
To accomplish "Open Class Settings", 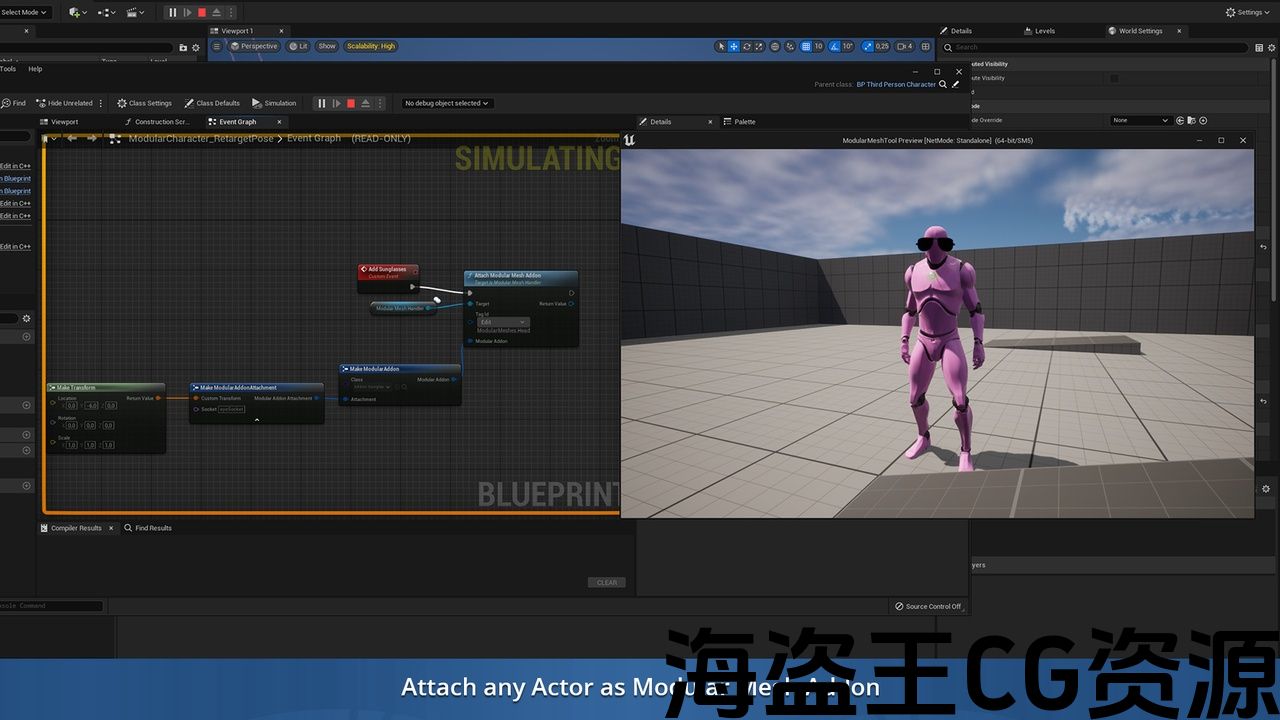I will pyautogui.click(x=144, y=103).
